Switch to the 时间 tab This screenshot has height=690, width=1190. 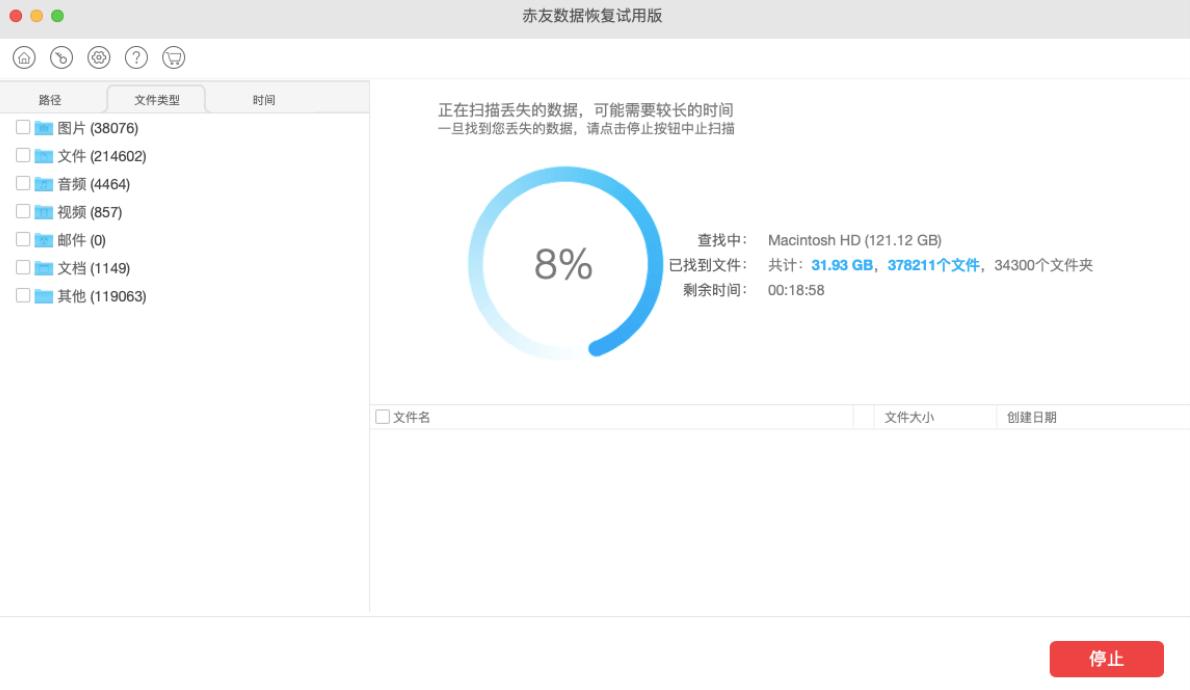pyautogui.click(x=263, y=99)
